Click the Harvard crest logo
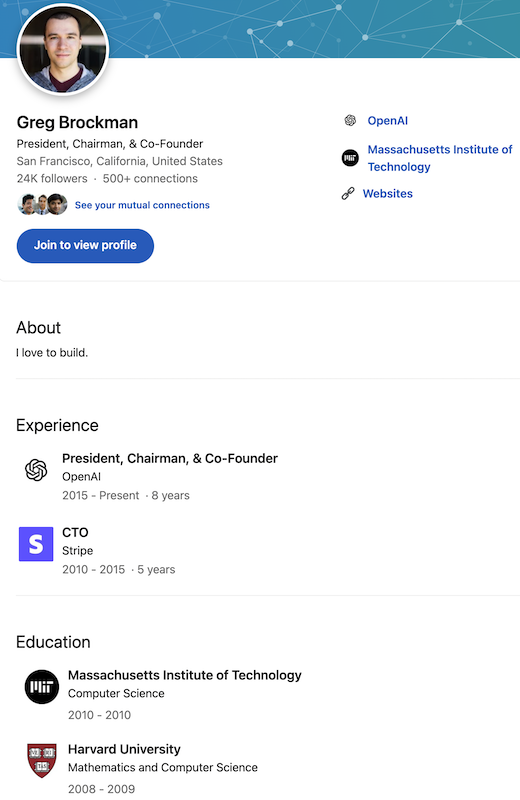The image size is (520, 800). point(42,760)
